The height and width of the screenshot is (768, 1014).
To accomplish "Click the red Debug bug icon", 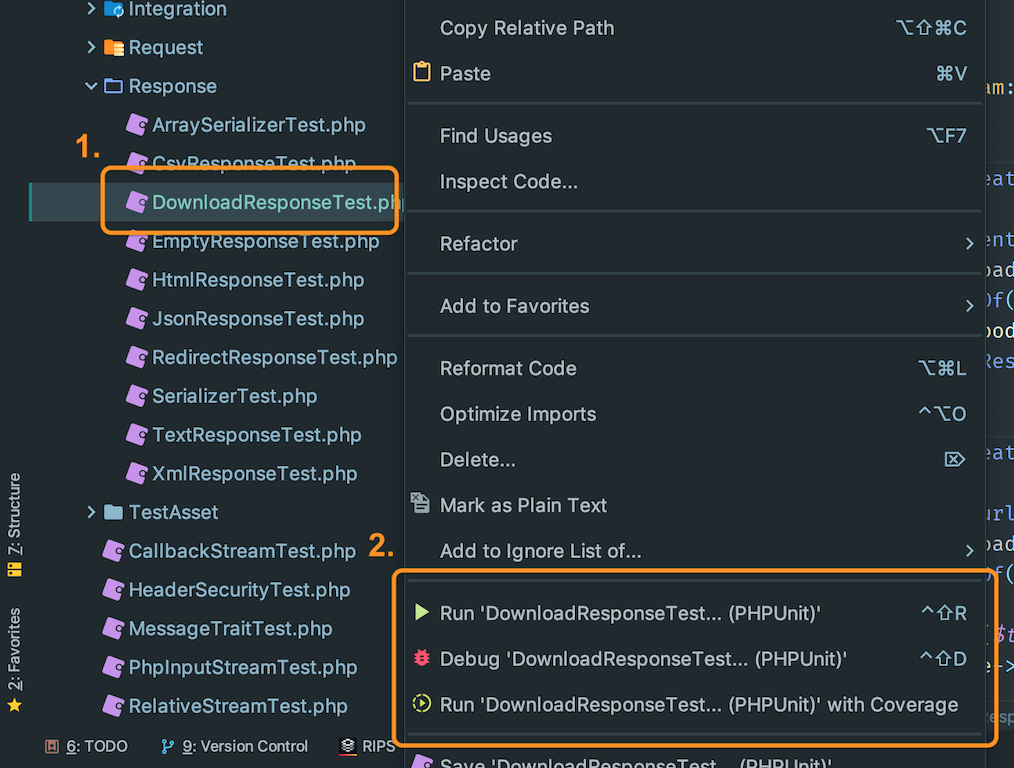I will pos(422,657).
